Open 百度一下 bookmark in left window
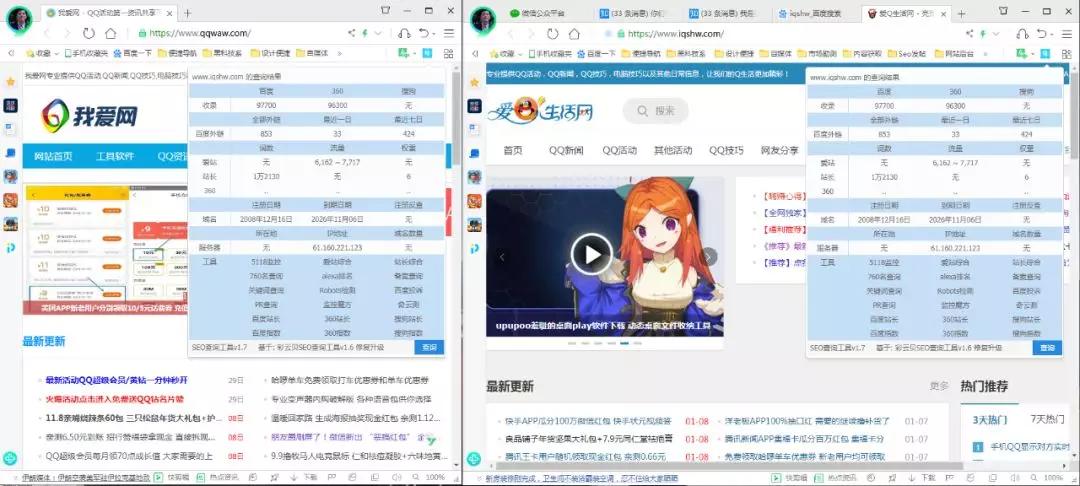1080x486 pixels. (132, 53)
